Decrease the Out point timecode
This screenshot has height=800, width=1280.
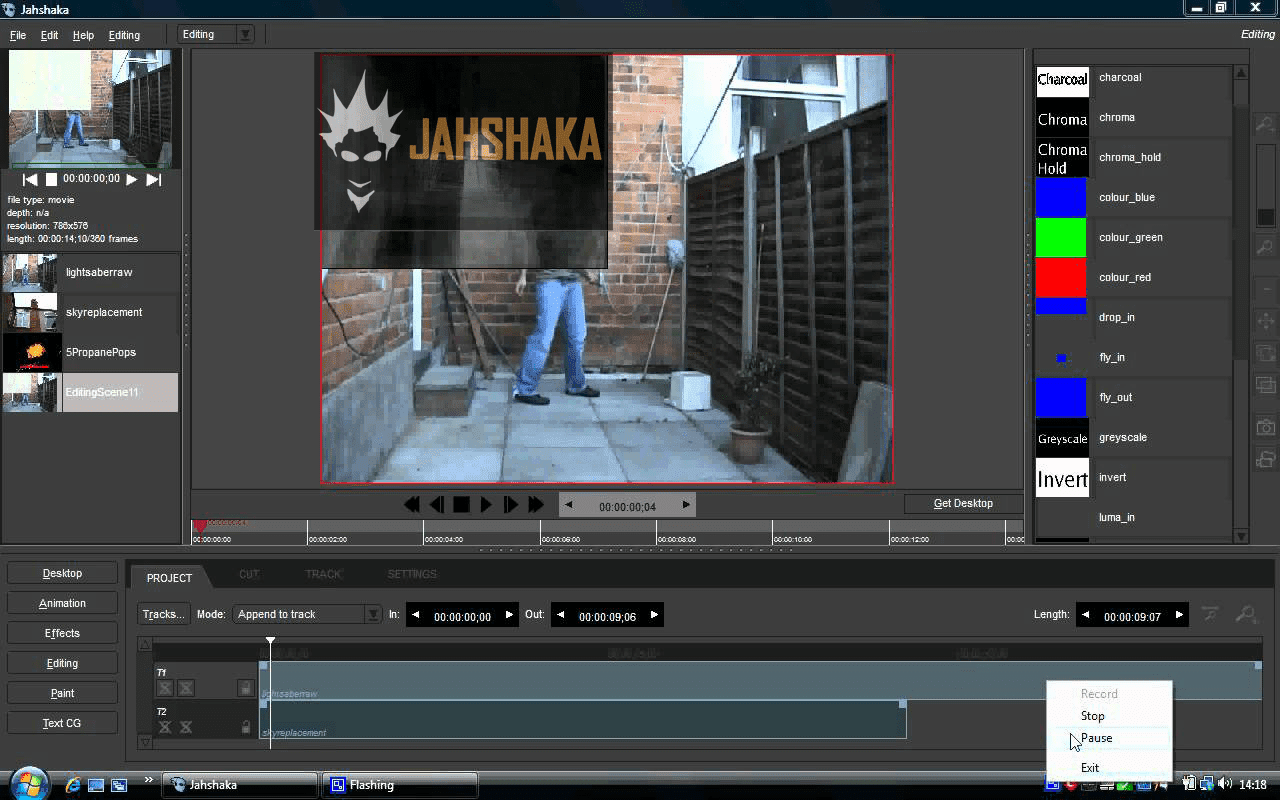[x=561, y=615]
